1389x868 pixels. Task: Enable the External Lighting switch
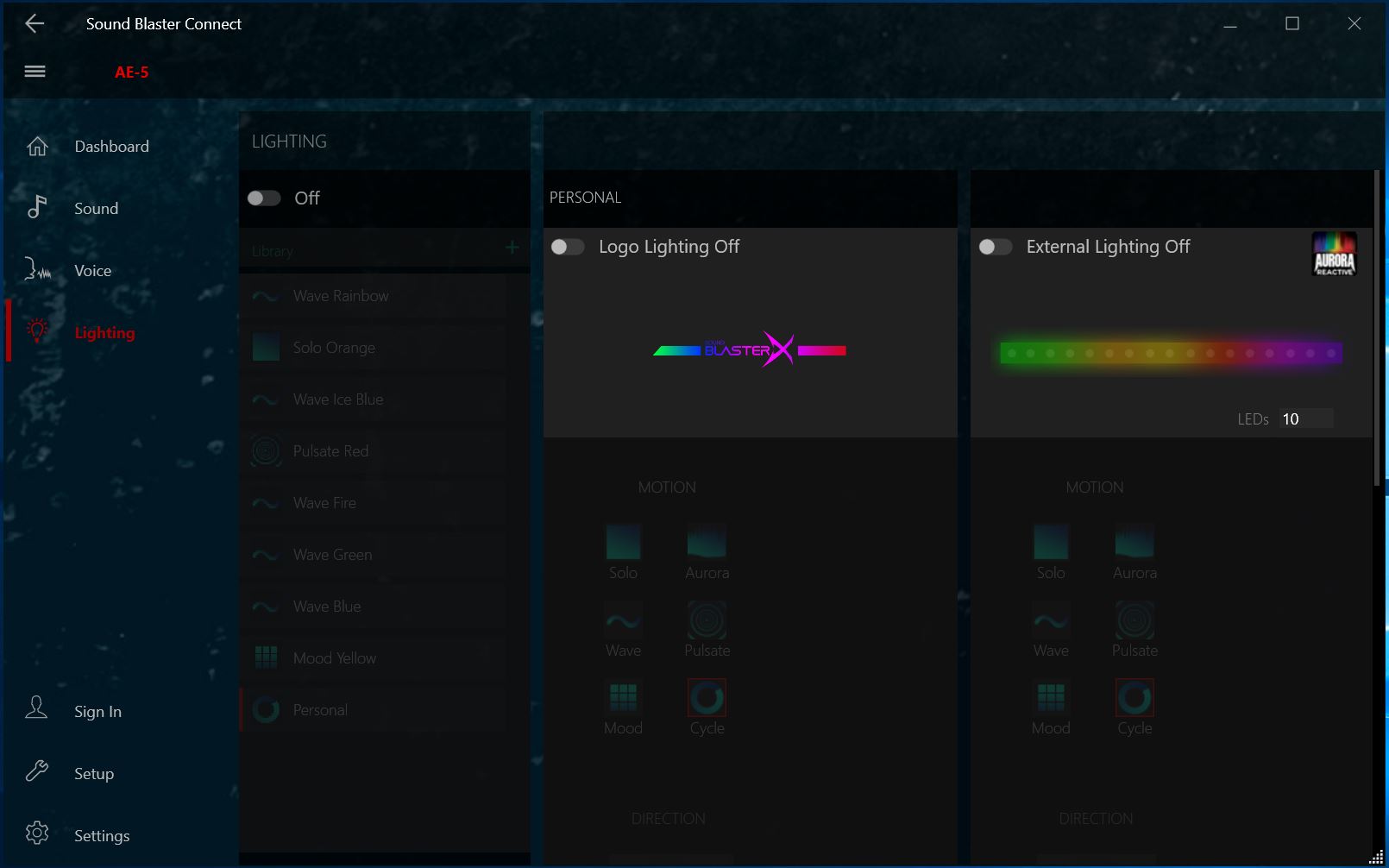pos(996,247)
